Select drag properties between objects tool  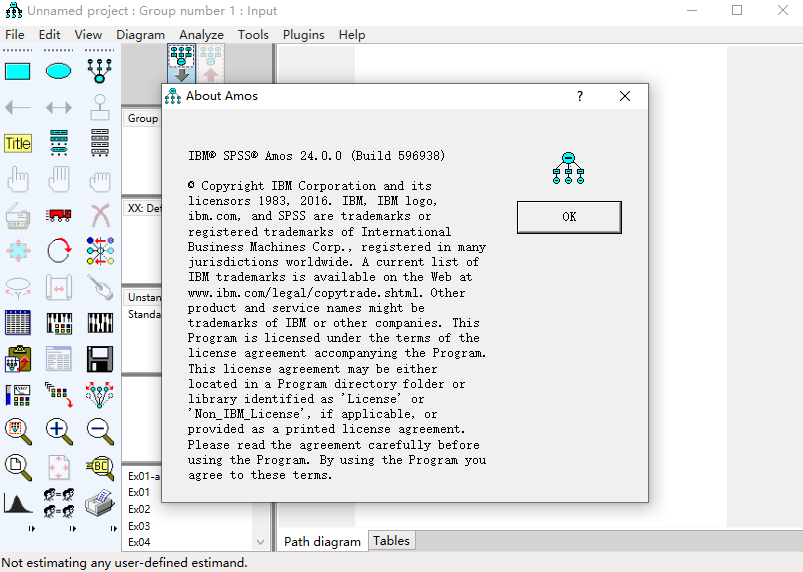coord(58,395)
